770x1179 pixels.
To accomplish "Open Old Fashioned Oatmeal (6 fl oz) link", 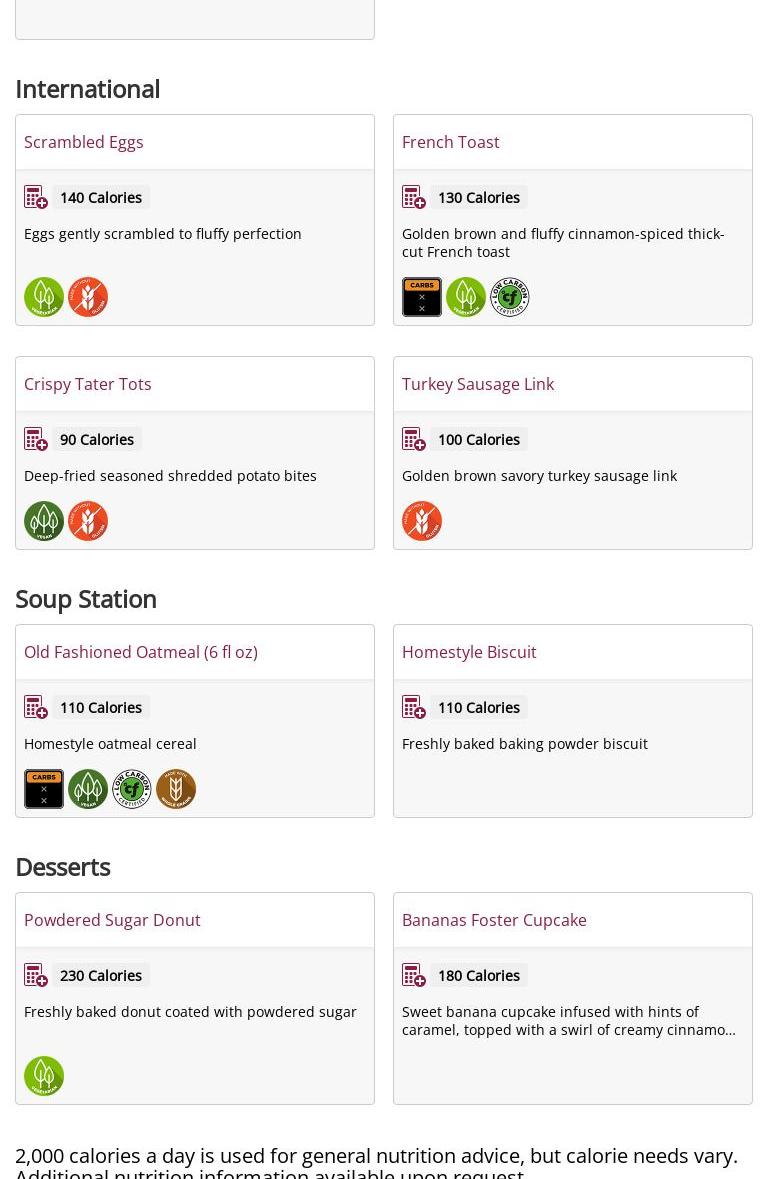I will (141, 652).
